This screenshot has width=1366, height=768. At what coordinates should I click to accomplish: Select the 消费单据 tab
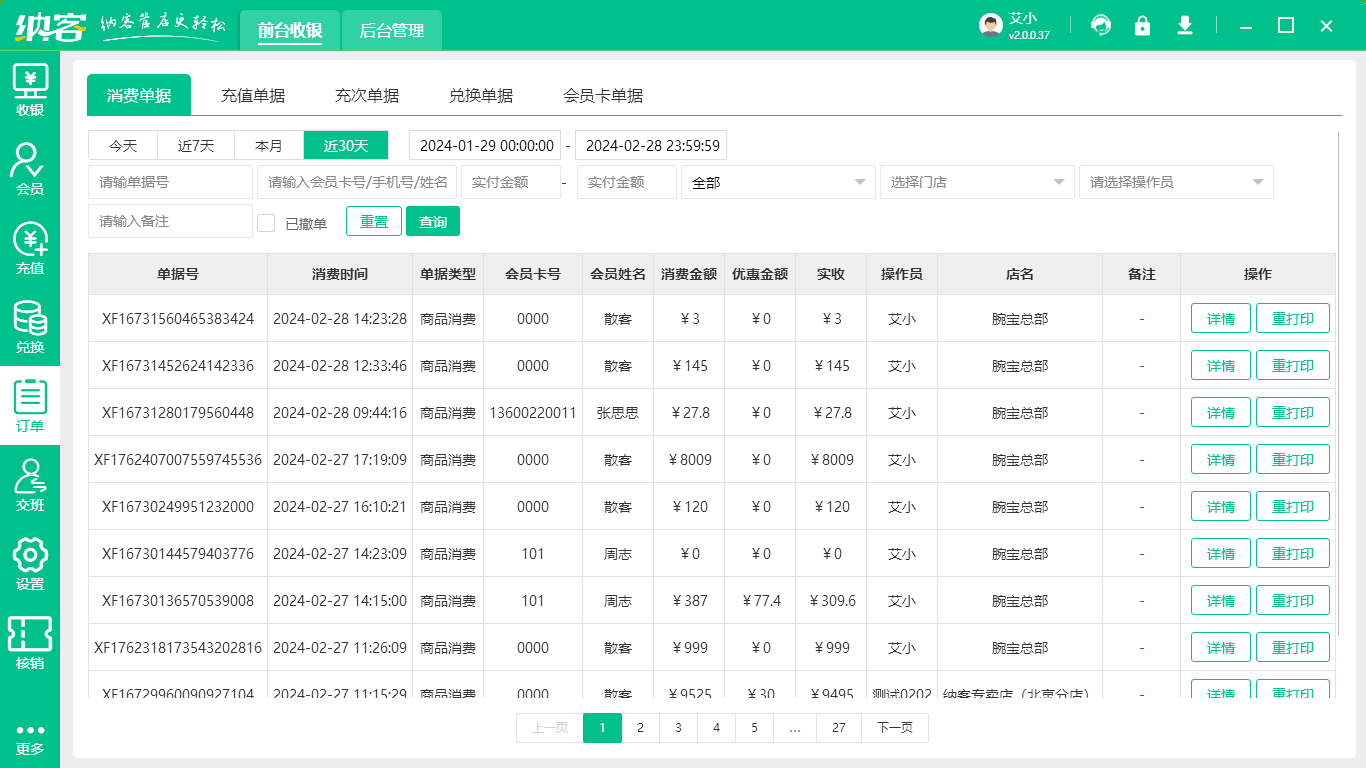point(139,95)
